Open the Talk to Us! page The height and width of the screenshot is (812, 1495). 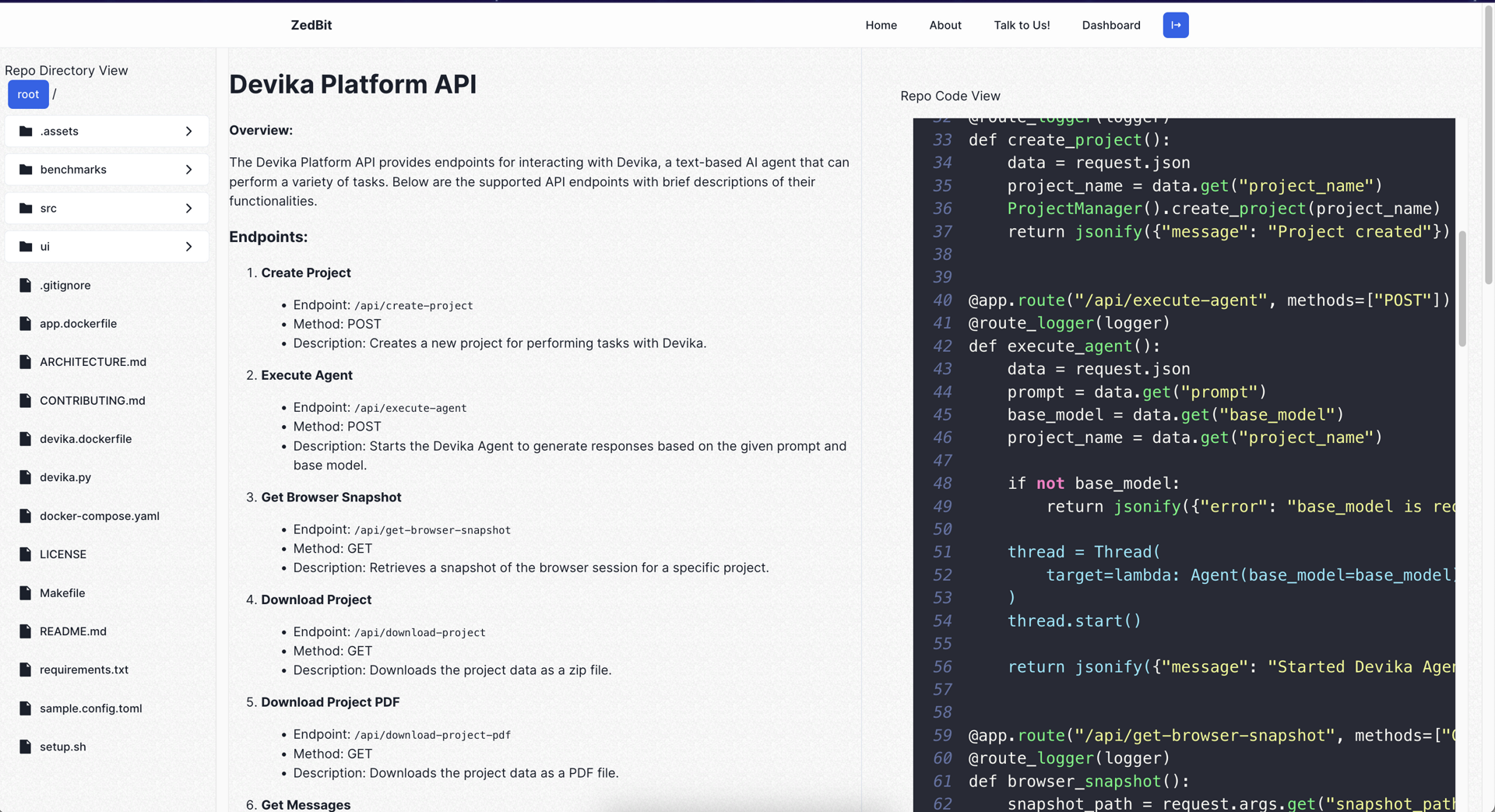click(x=1021, y=25)
